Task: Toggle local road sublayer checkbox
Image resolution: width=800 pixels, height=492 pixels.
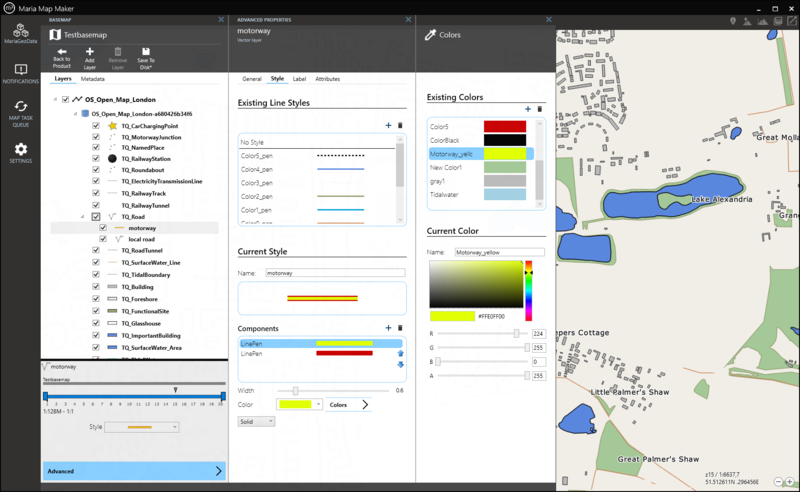Action: pyautogui.click(x=103, y=239)
